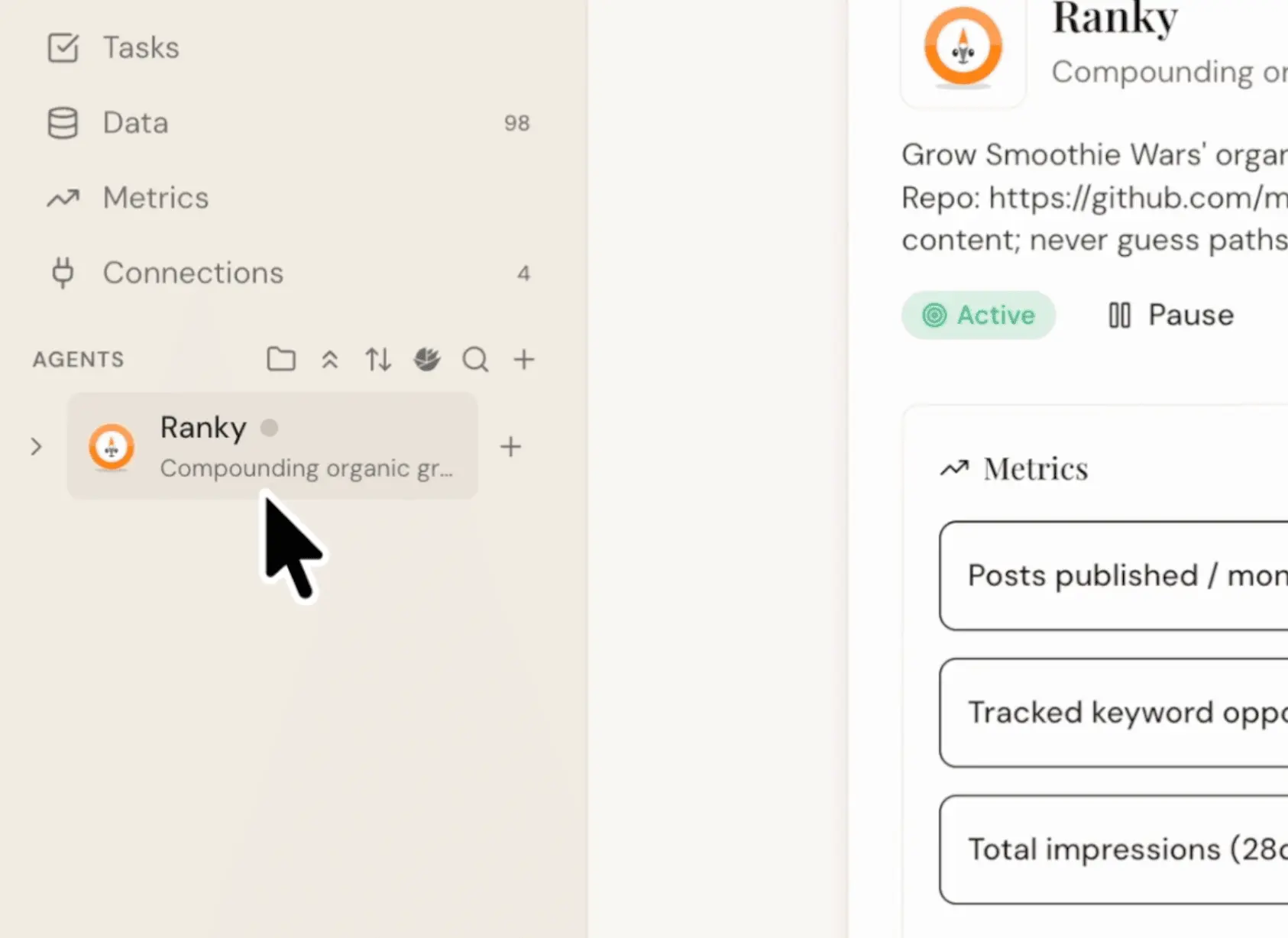The image size is (1288, 938).
Task: Select the Ranky agent in sidebar
Action: coord(273,446)
